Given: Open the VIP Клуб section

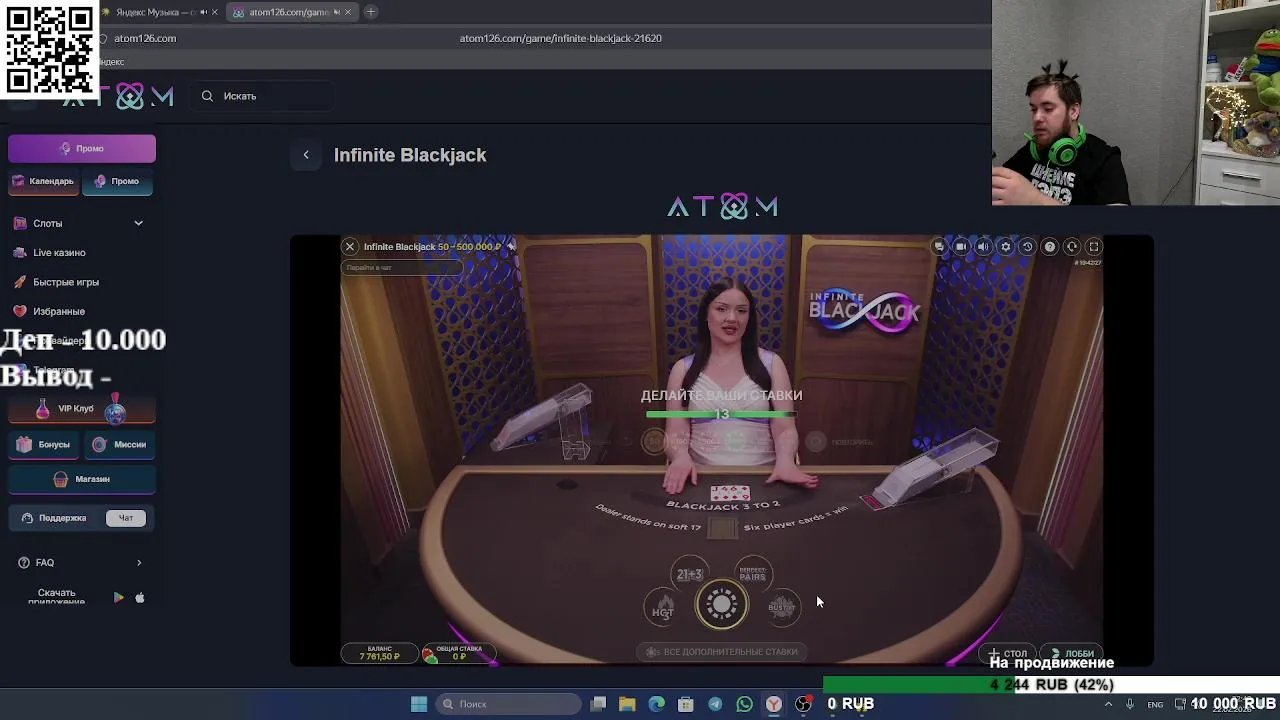Looking at the screenshot, I should [x=82, y=409].
